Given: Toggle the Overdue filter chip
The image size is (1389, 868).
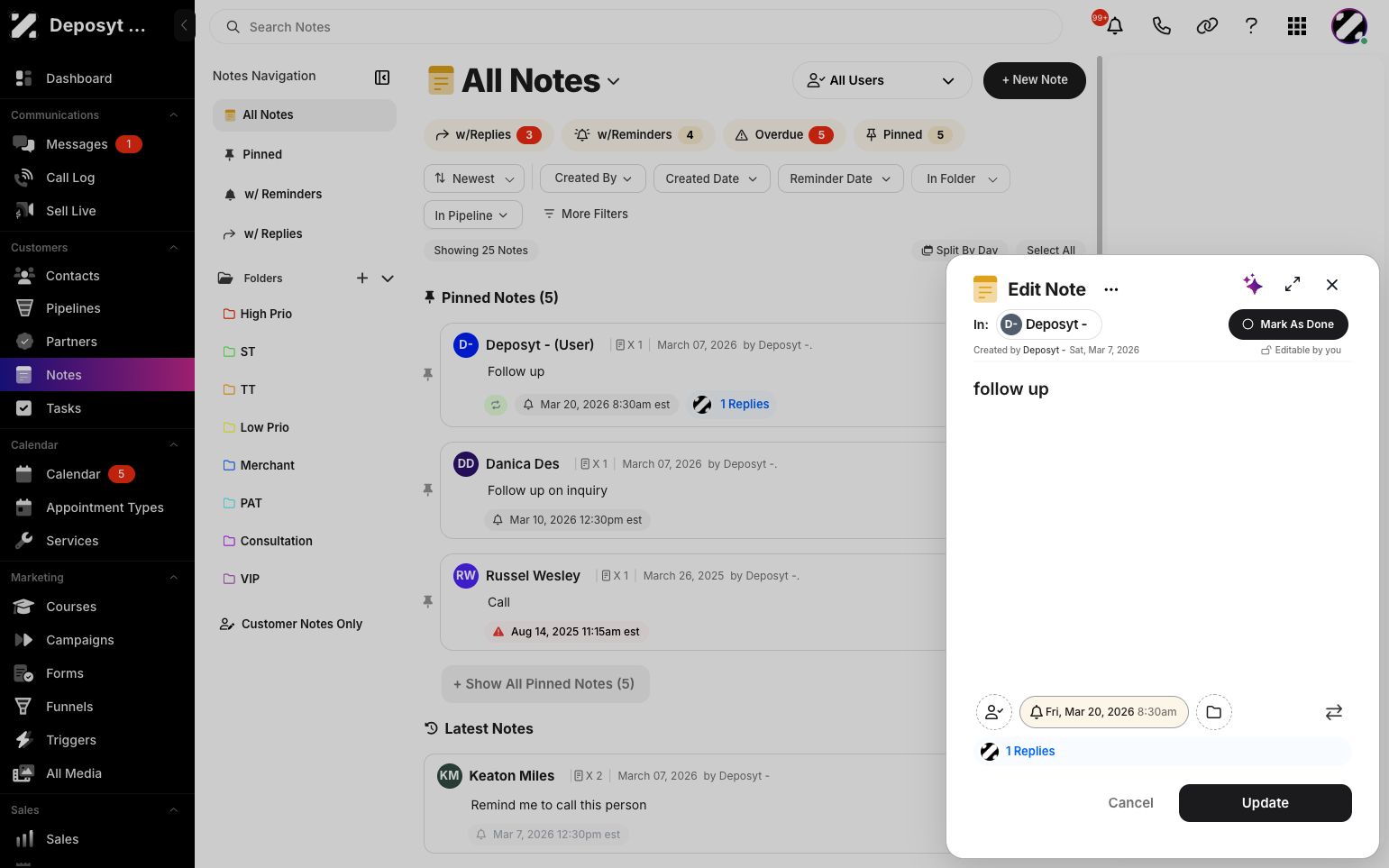Looking at the screenshot, I should point(784,135).
